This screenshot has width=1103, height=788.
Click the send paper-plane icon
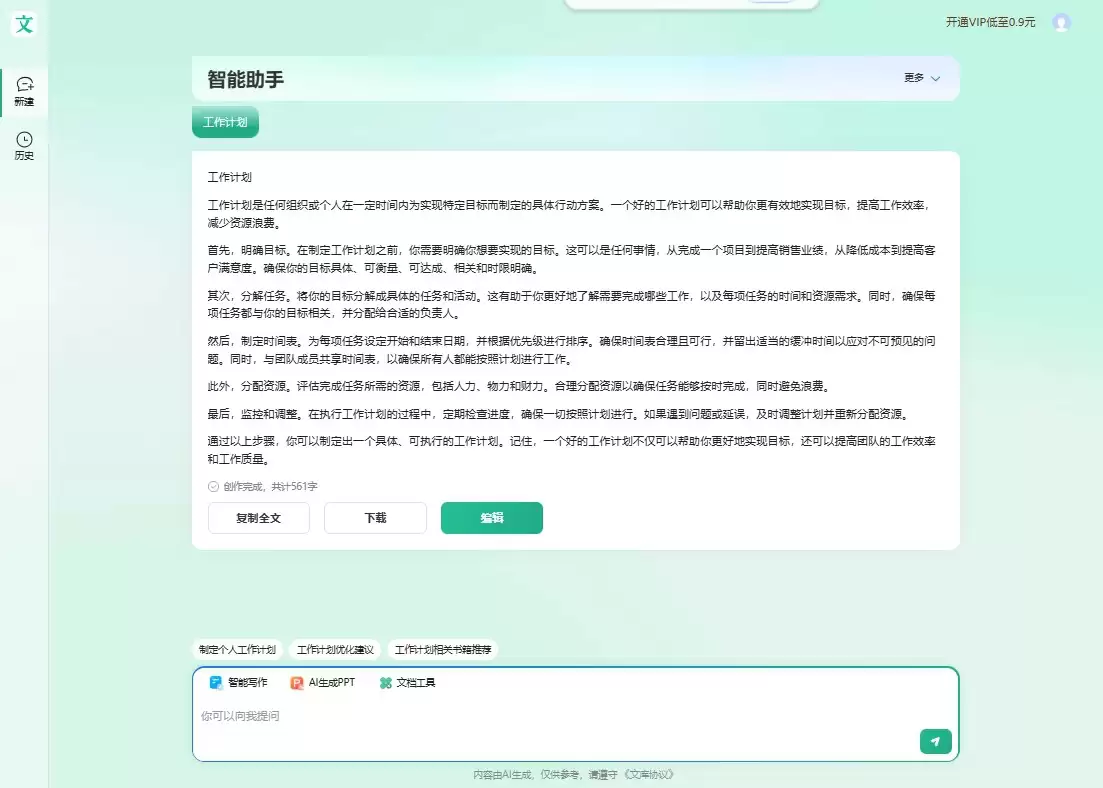pos(935,741)
